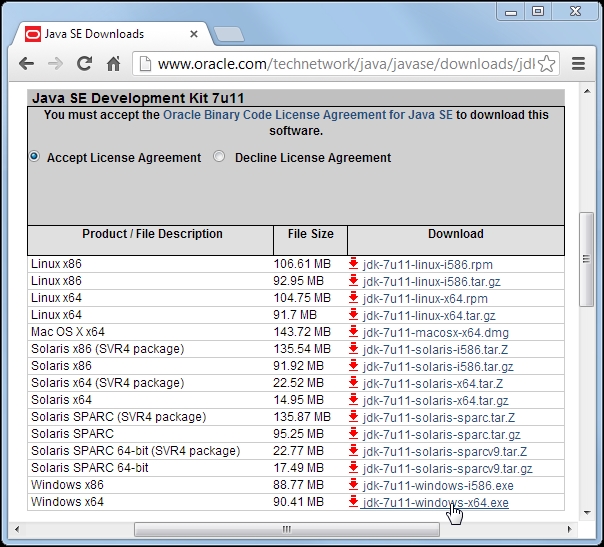Image resolution: width=604 pixels, height=547 pixels.
Task: Click red download arrow for solaris-sparcv9.tar.gz
Action: click(353, 468)
